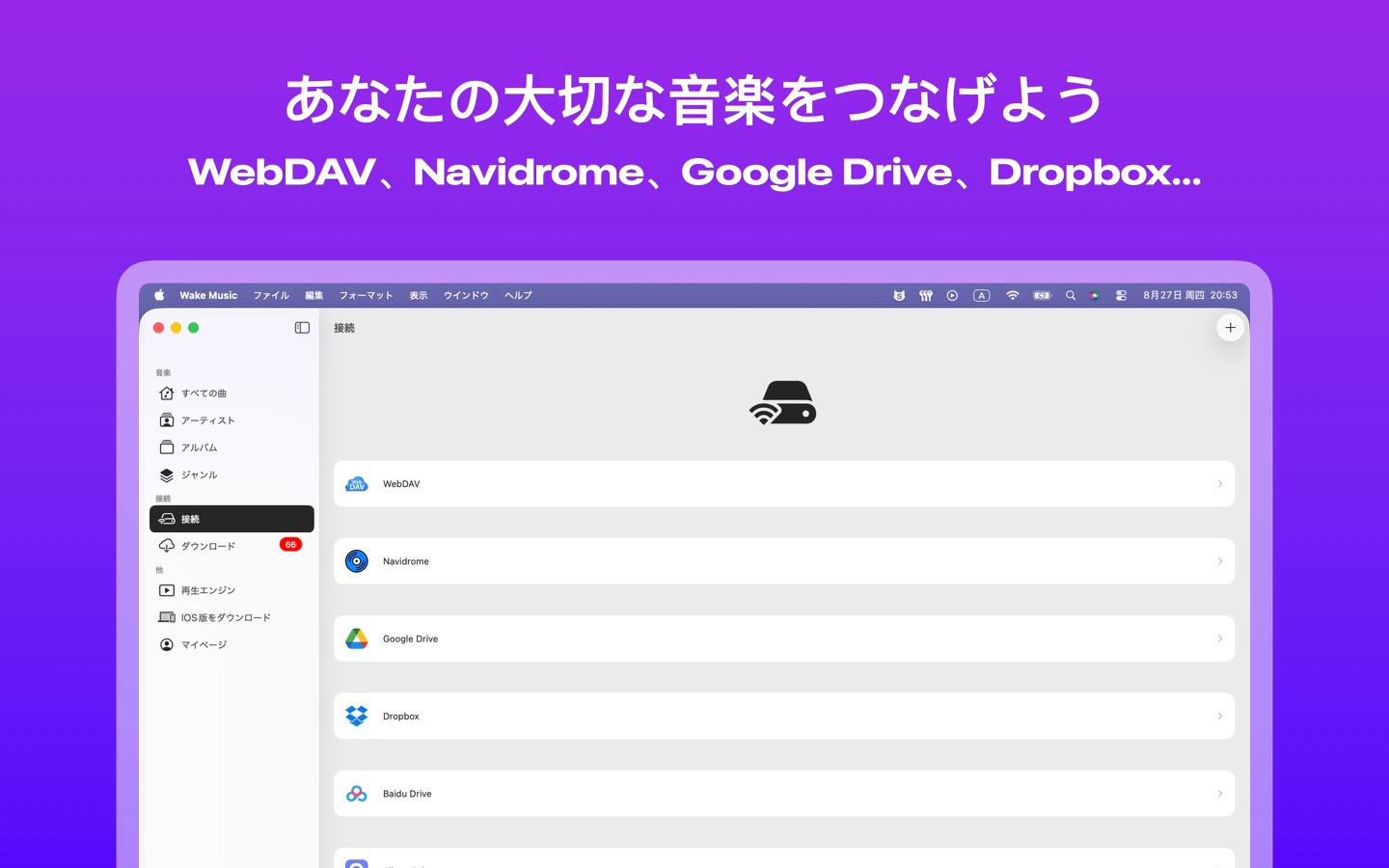The height and width of the screenshot is (868, 1389).
Task: Click the fork-like menu bar icon
Action: tap(926, 295)
